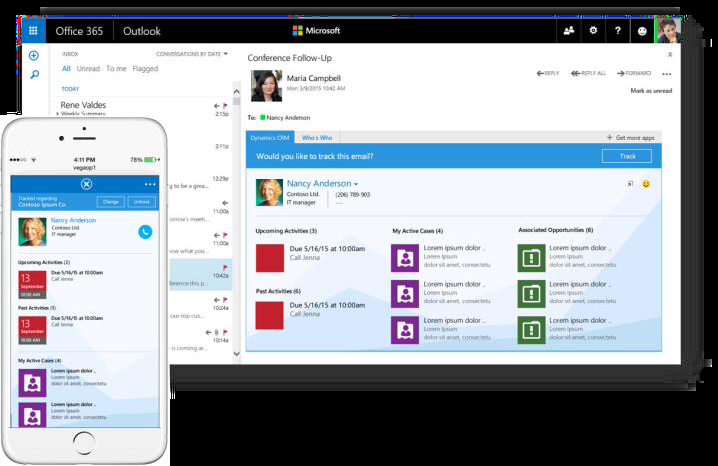Tap Nancy Anderson name link on phone

73,220
